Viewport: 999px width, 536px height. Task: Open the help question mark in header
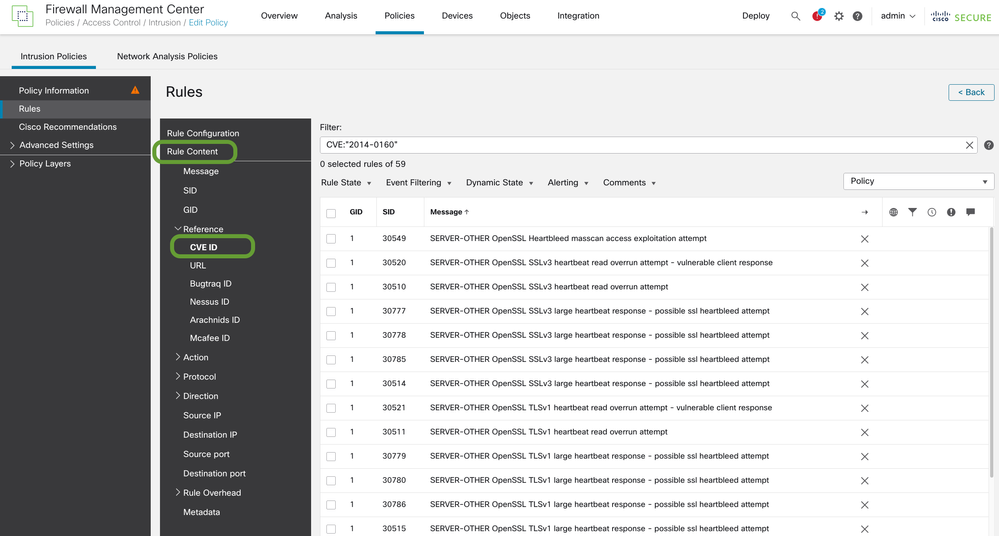pos(858,16)
